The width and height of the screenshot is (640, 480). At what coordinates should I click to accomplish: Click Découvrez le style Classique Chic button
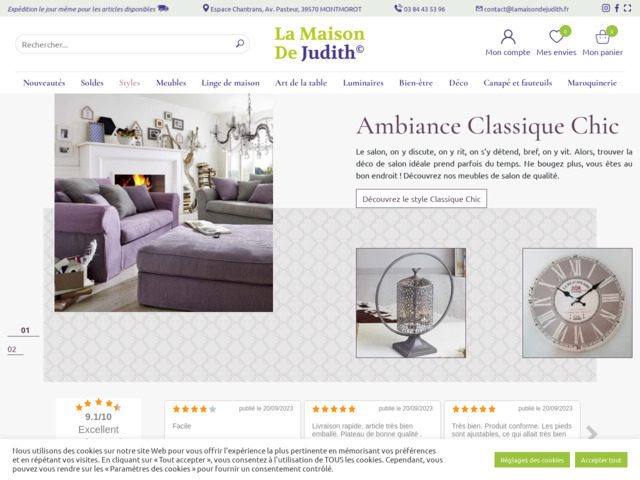[x=421, y=199]
